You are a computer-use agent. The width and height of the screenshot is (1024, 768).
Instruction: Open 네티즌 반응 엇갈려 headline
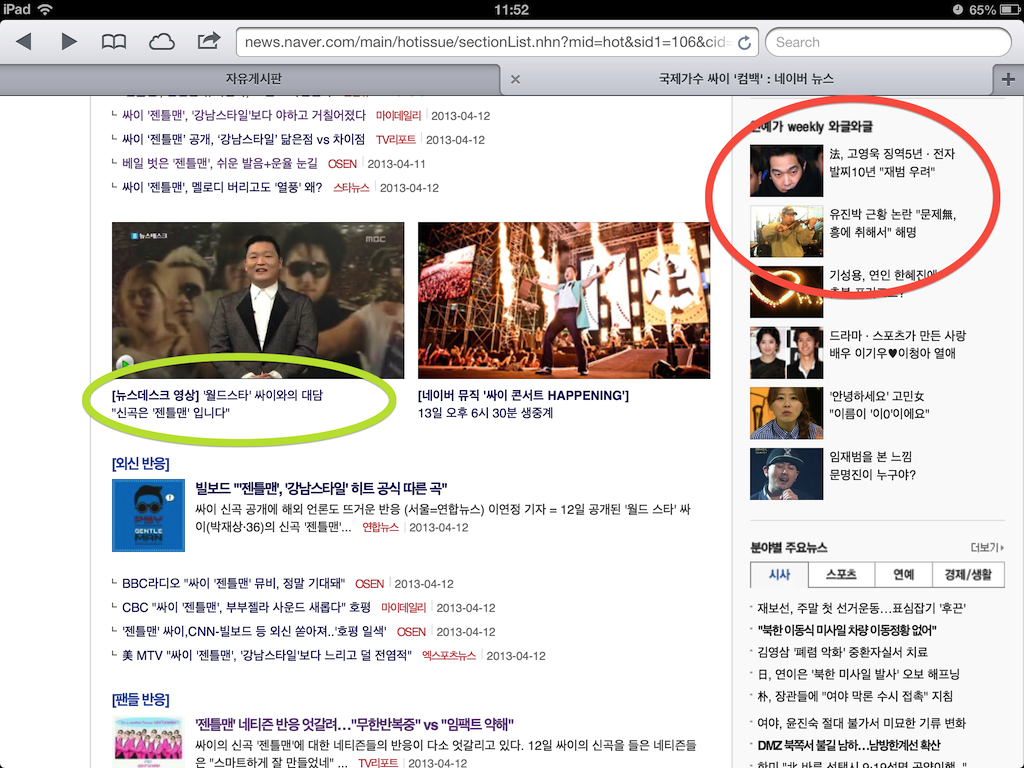coord(354,724)
